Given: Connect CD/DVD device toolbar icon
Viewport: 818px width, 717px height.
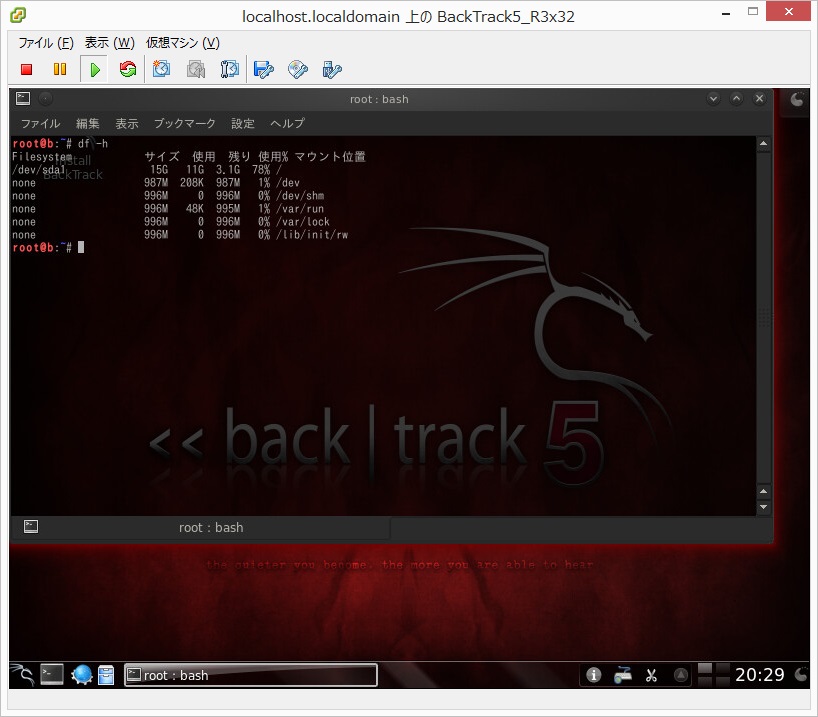Looking at the screenshot, I should pyautogui.click(x=297, y=69).
